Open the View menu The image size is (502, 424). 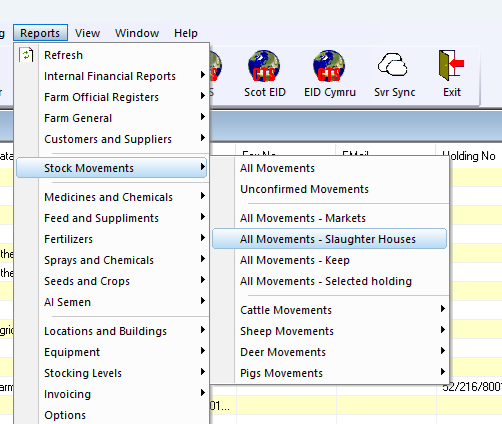point(87,33)
